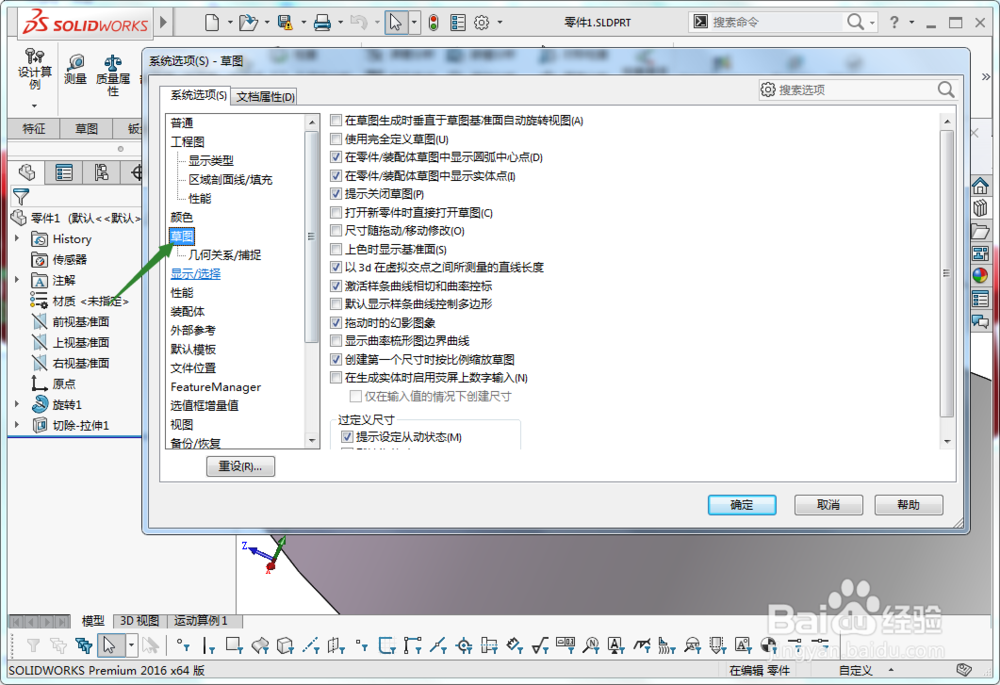Enable 使用完全定义草图 option
Viewport: 1000px width, 685px height.
[336, 139]
